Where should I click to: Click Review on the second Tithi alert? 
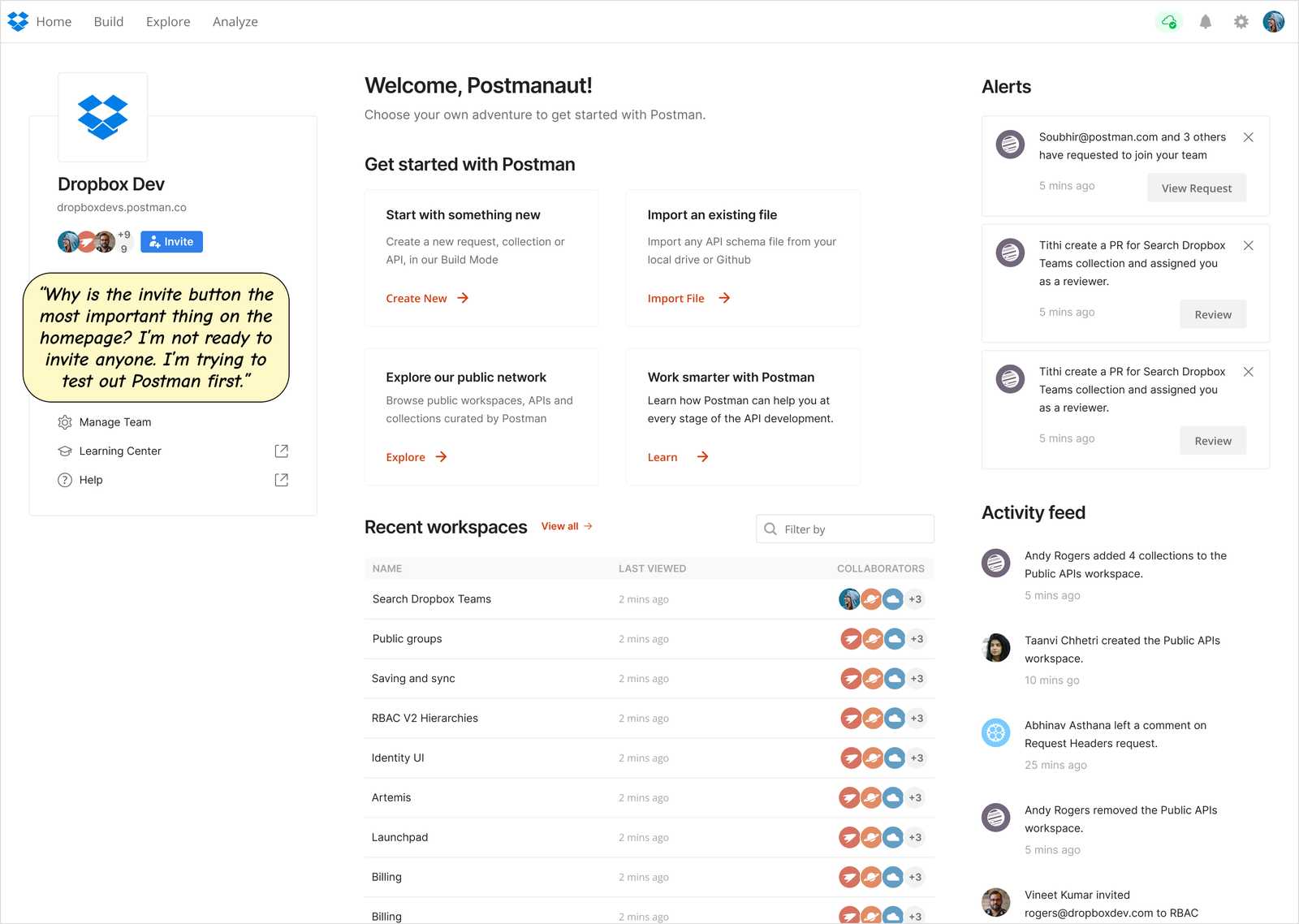pos(1213,441)
